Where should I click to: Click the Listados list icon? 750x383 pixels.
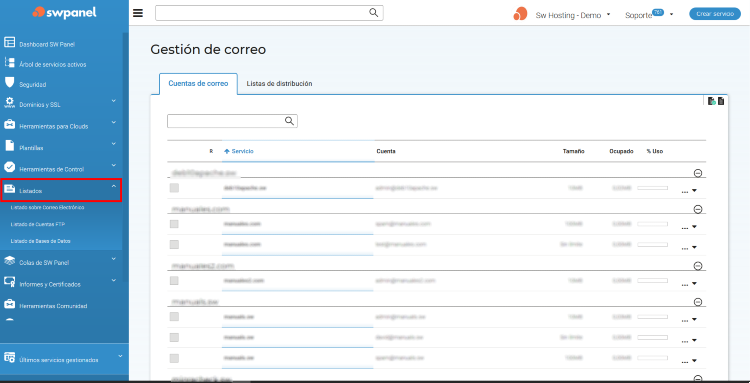point(10,189)
